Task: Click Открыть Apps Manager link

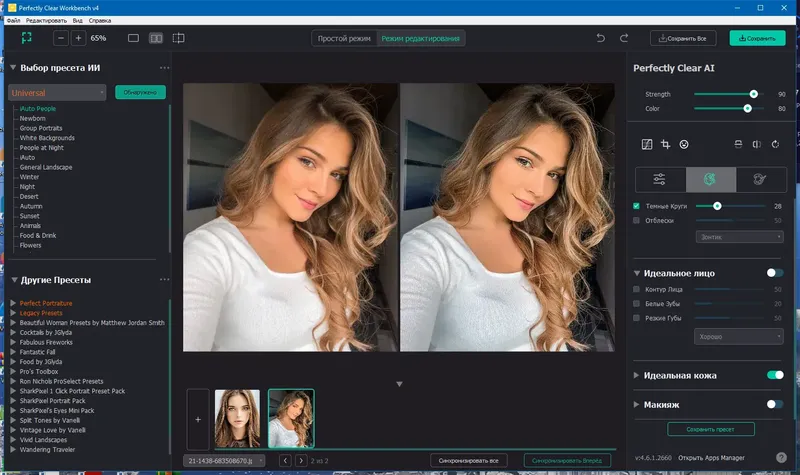Action: click(711, 458)
